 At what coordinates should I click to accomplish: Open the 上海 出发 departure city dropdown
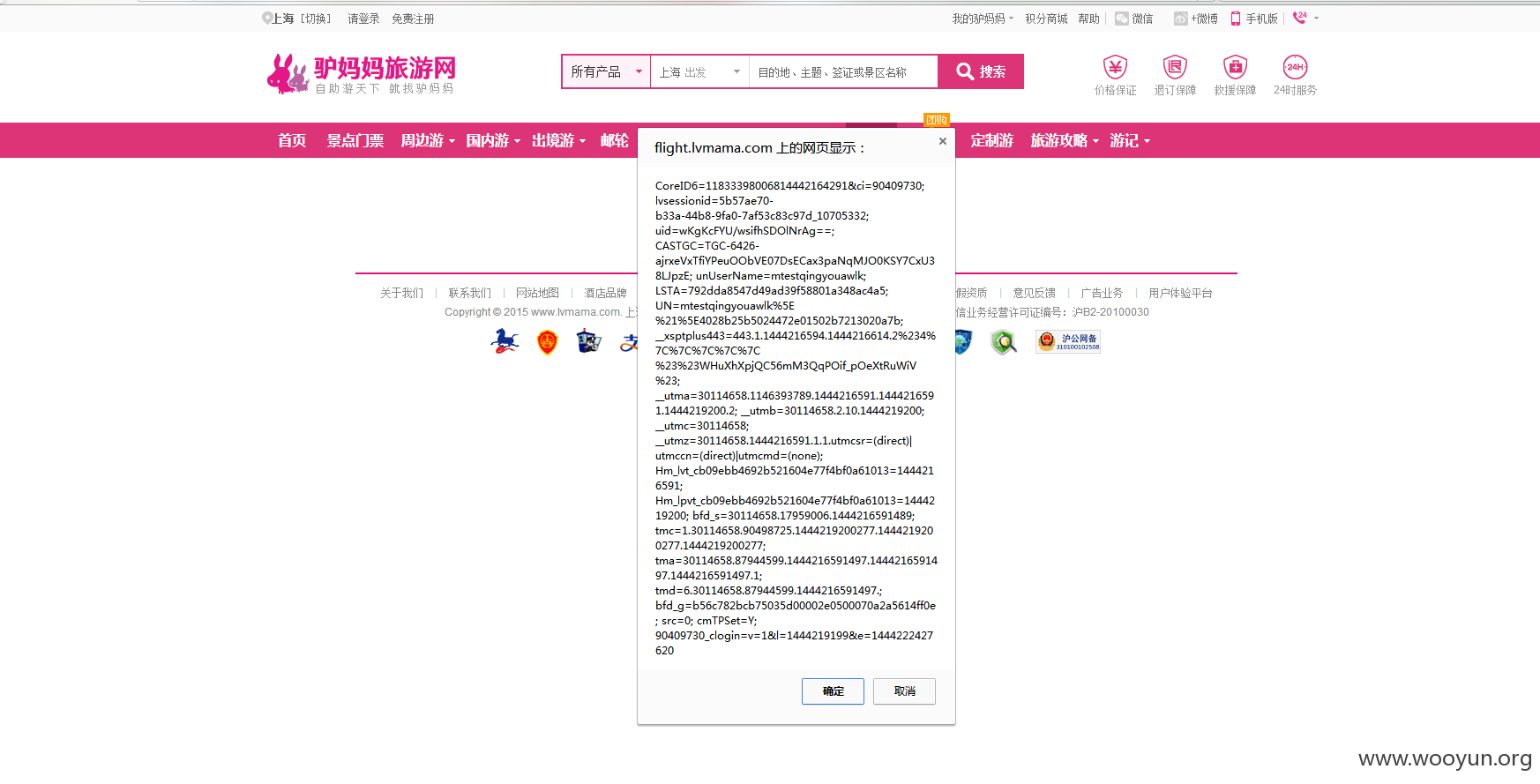699,71
